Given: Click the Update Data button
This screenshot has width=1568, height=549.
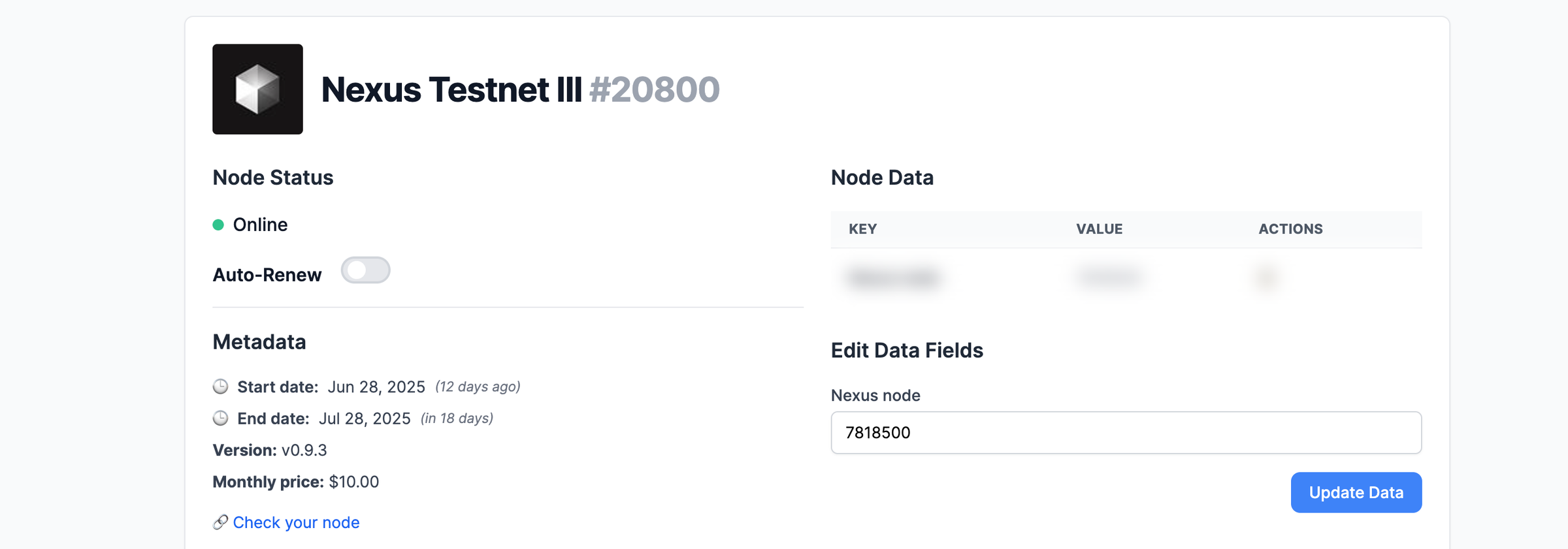Looking at the screenshot, I should (x=1356, y=492).
